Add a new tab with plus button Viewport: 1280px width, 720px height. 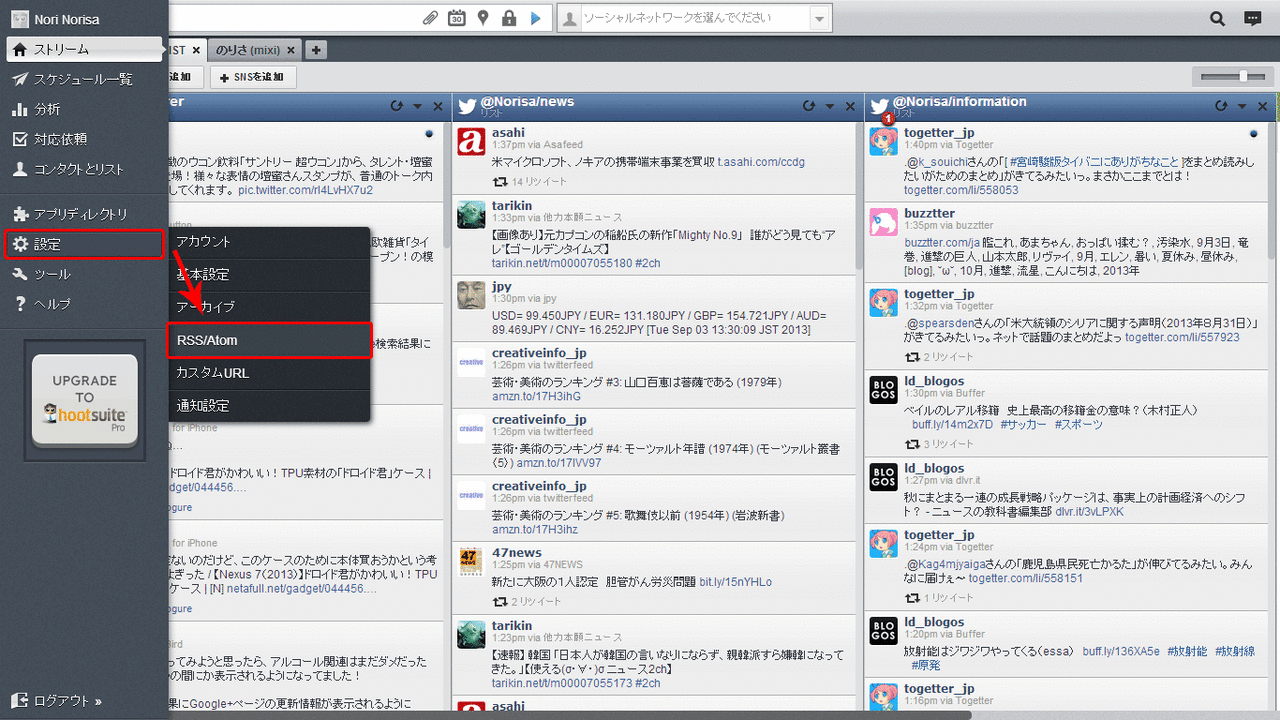click(315, 49)
